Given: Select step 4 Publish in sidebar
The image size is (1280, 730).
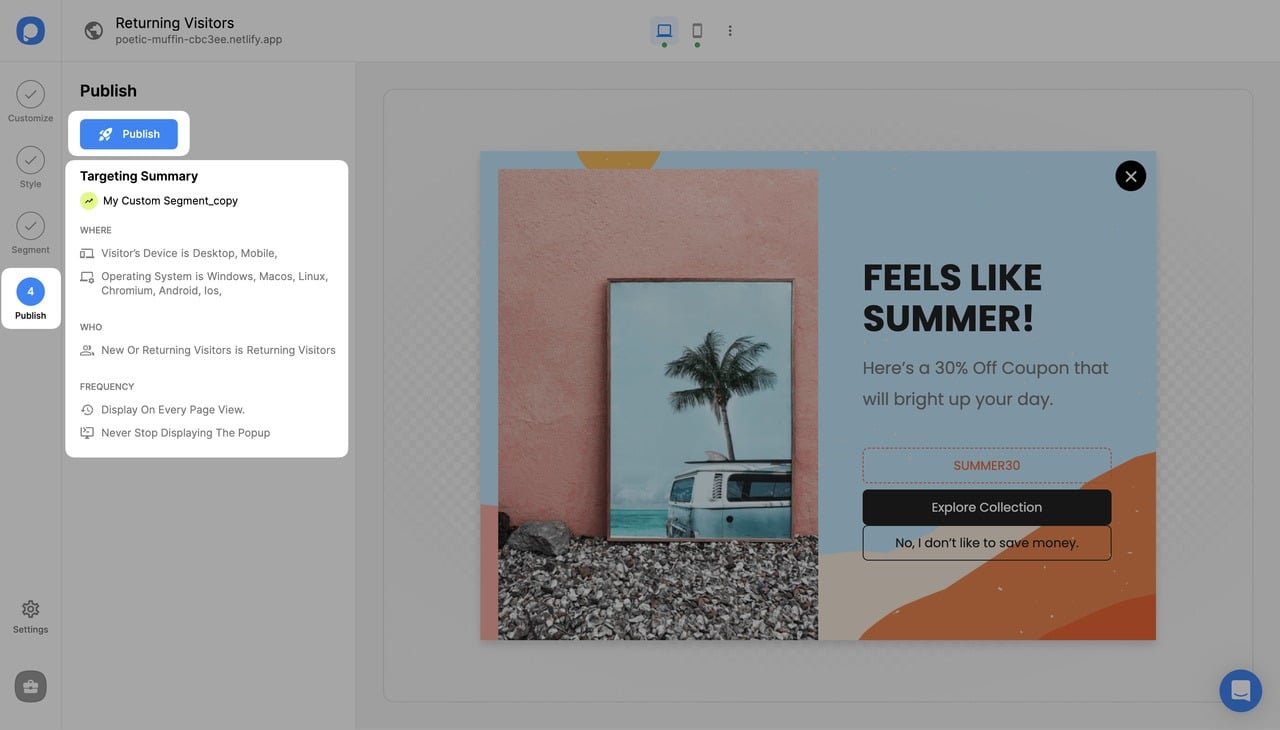Looking at the screenshot, I should (x=30, y=299).
